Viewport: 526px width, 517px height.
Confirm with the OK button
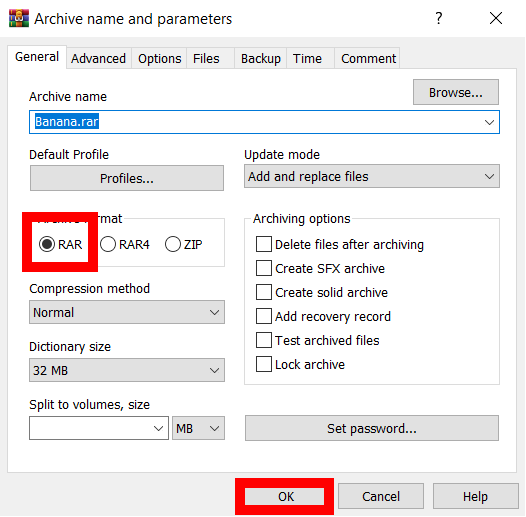(285, 497)
